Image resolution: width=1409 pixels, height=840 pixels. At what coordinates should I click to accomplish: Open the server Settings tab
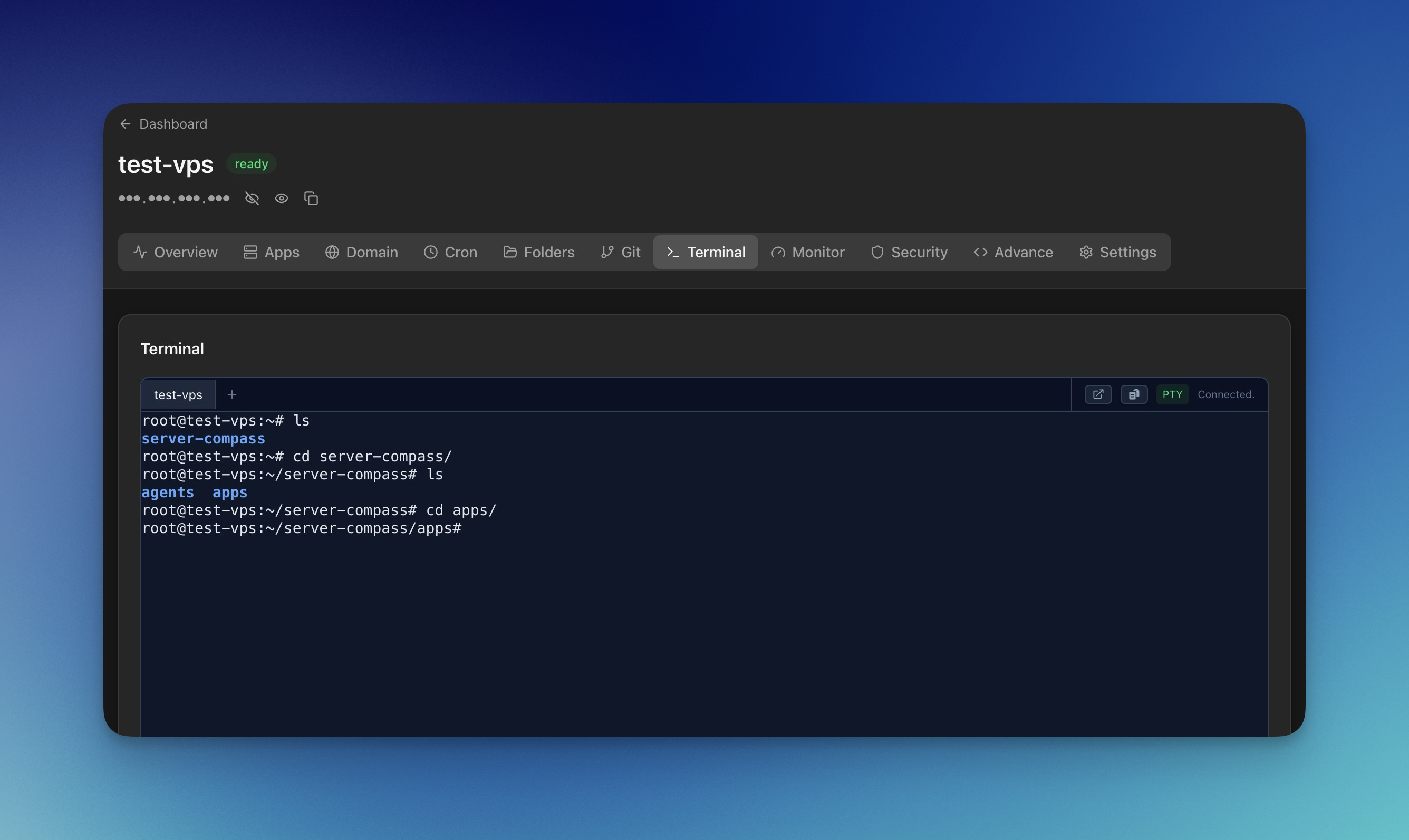[1117, 252]
